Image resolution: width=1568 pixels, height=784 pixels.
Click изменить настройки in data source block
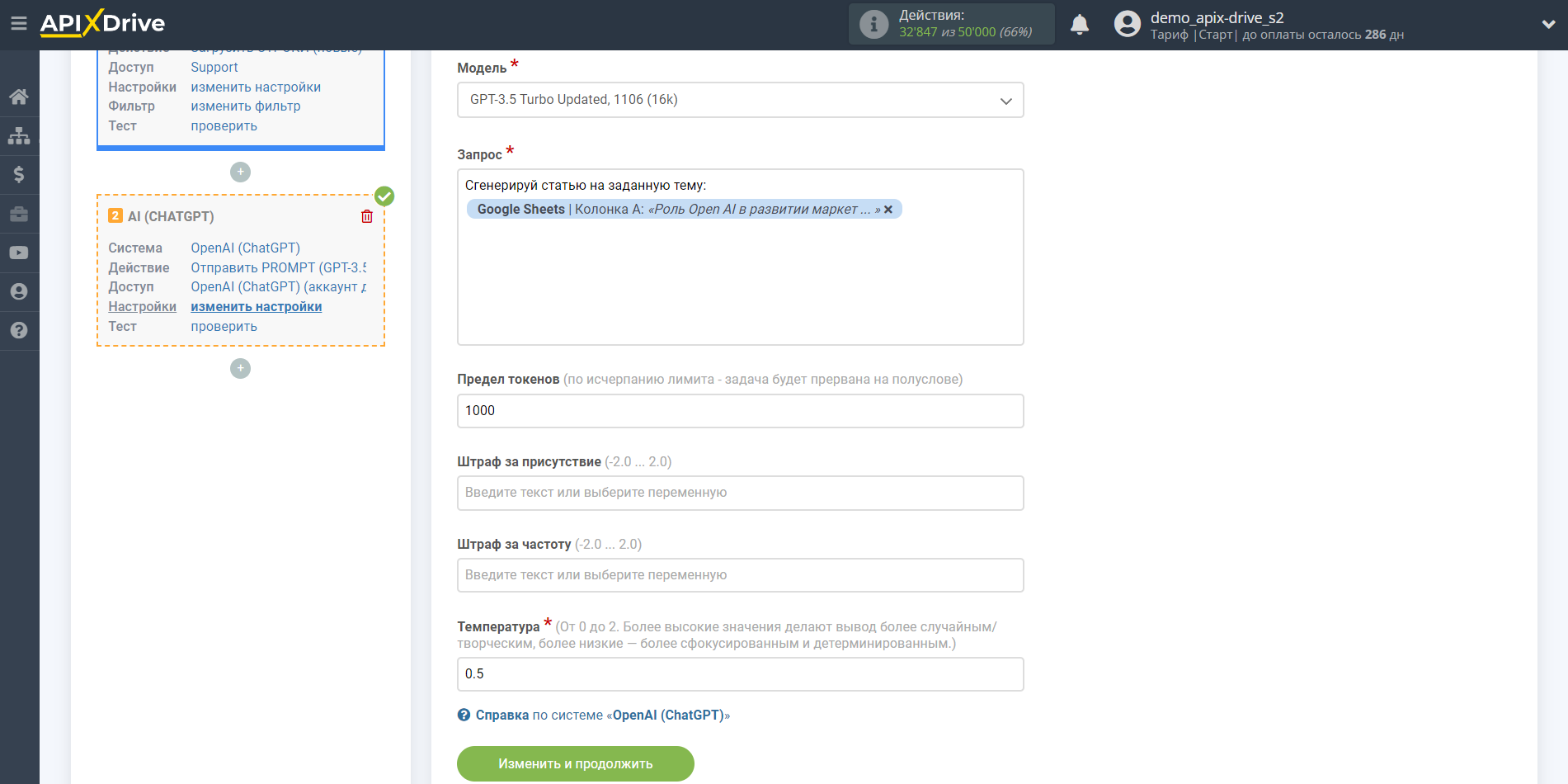pos(256,87)
